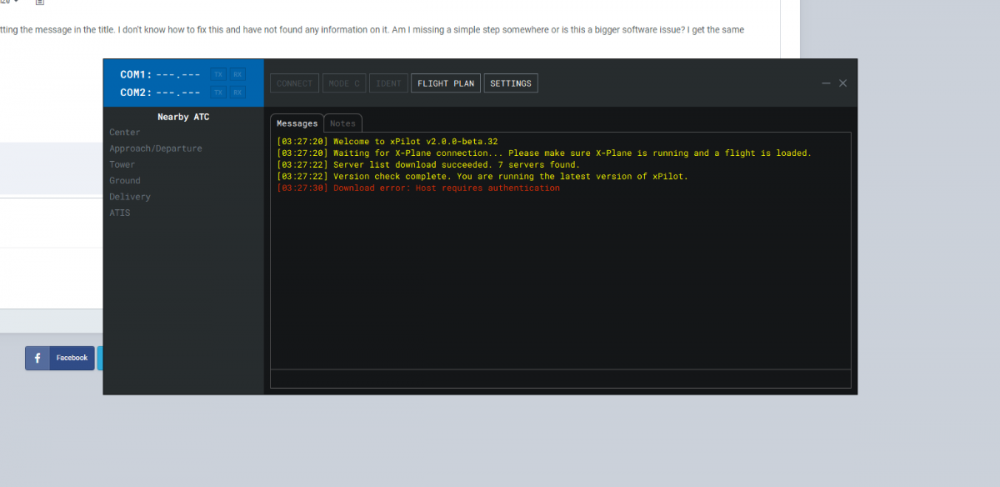Open xPilot SETTINGS

coord(511,83)
